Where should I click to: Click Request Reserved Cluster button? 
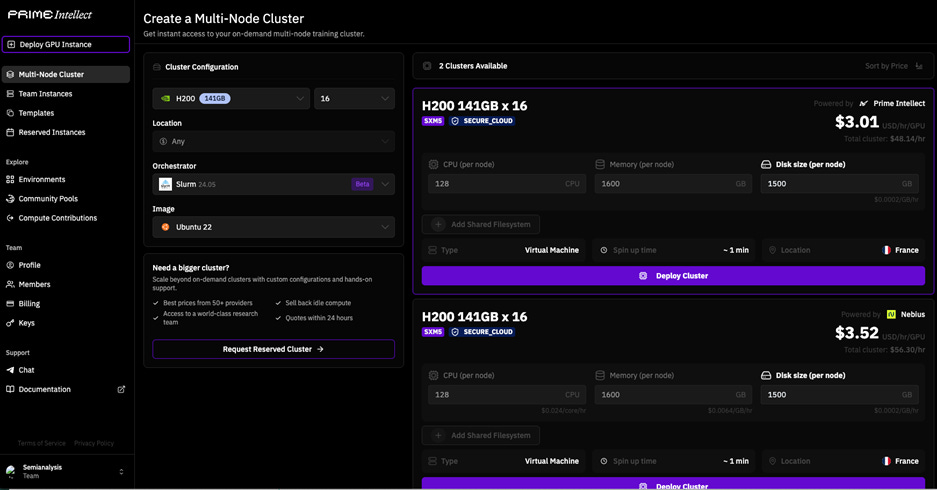pyautogui.click(x=274, y=349)
